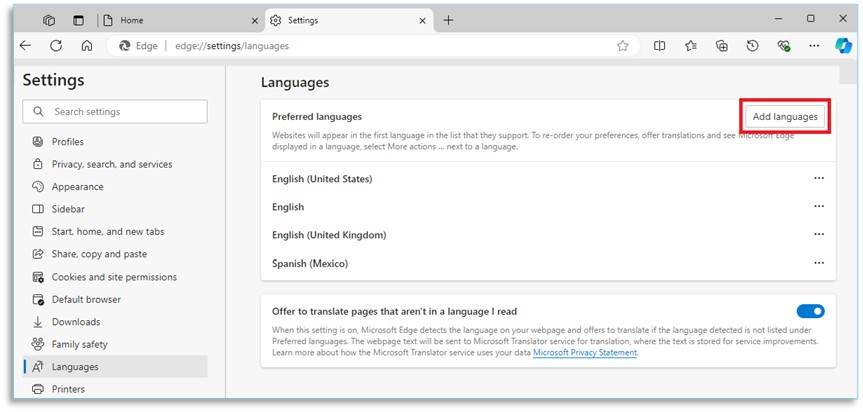Open a new tab with plus icon
863x412 pixels.
[x=449, y=20]
